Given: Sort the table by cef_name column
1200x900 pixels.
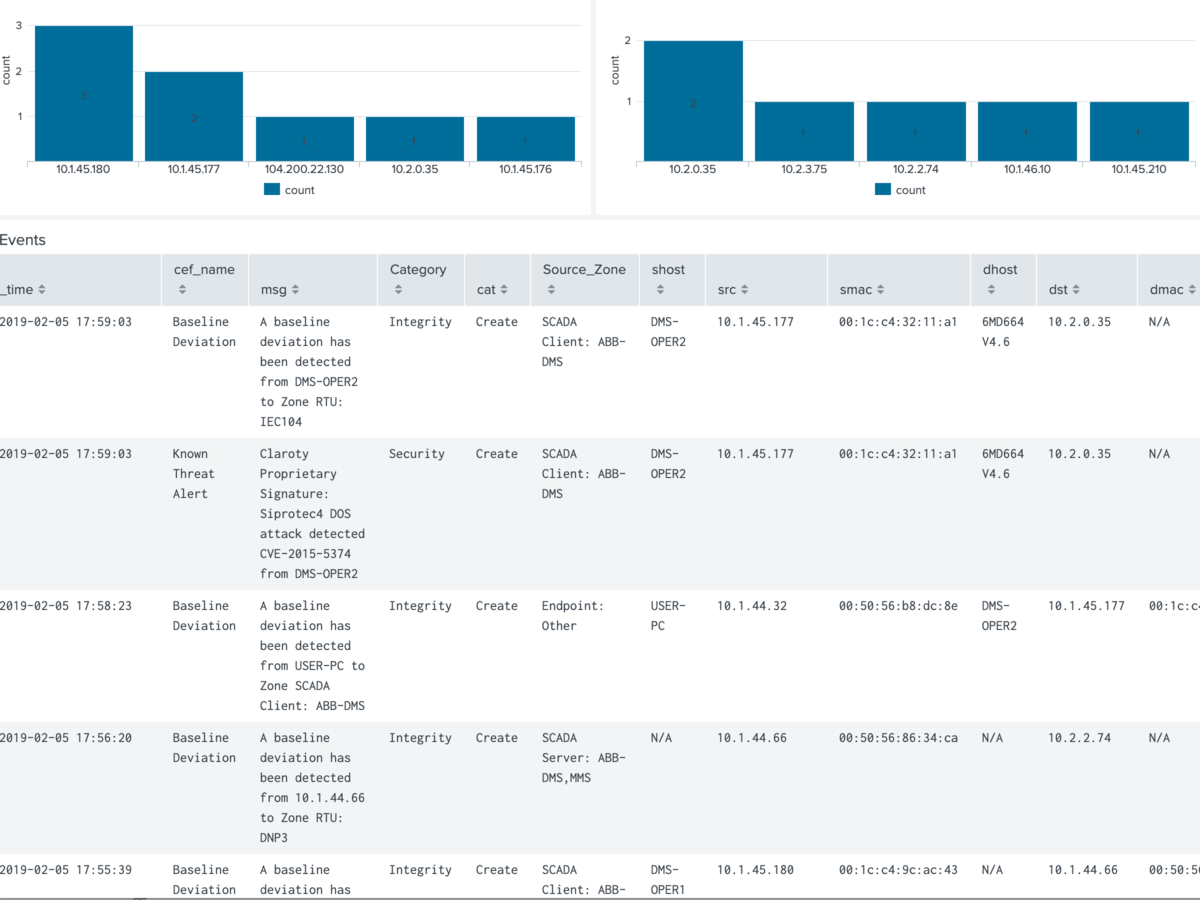Looking at the screenshot, I should tap(182, 290).
